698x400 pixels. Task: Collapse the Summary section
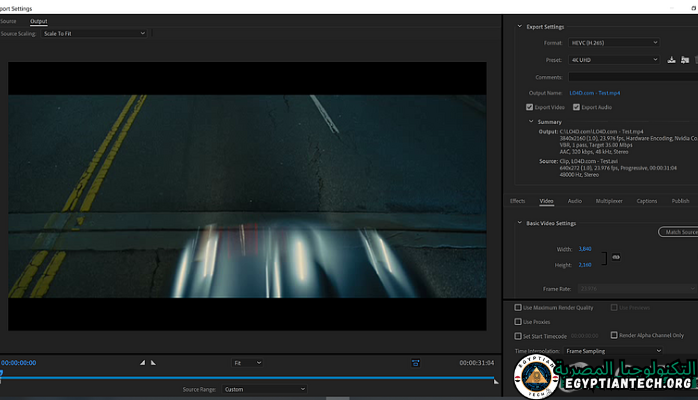click(x=530, y=122)
